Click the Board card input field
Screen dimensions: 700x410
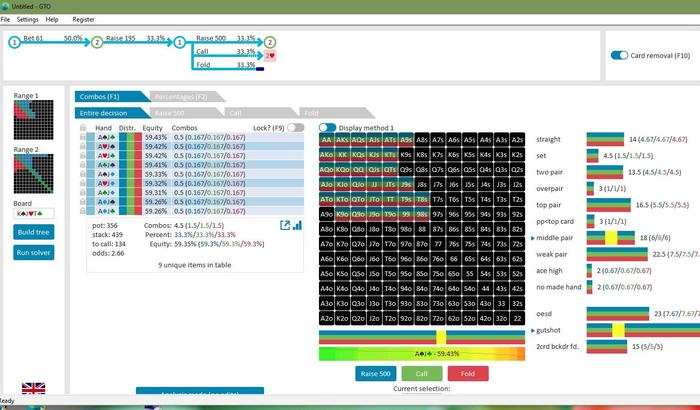(34, 213)
